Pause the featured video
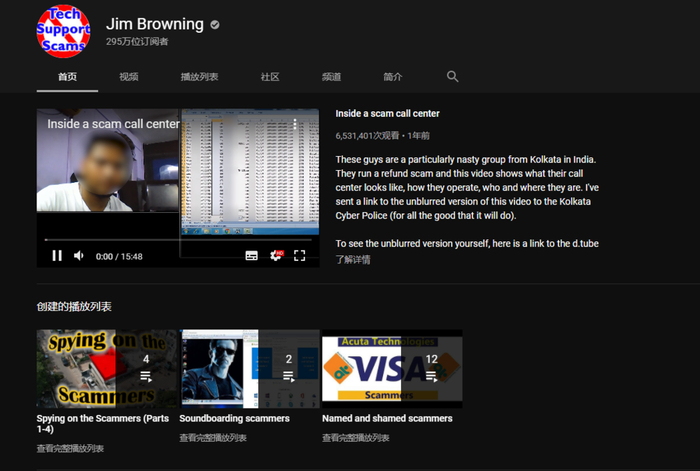Image resolution: width=700 pixels, height=471 pixels. click(x=57, y=256)
